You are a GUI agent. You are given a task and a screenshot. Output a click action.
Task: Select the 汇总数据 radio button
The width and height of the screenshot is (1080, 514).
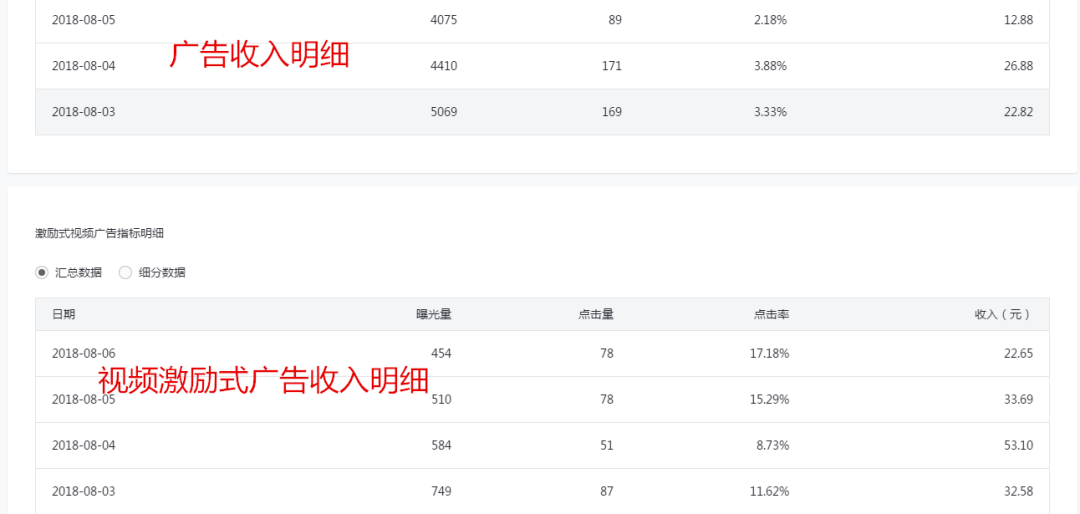(x=42, y=272)
